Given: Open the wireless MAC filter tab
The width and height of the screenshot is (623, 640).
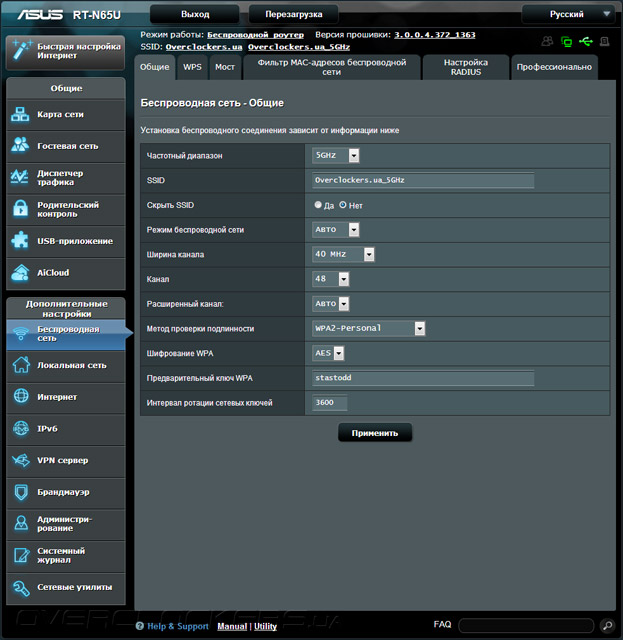Looking at the screenshot, I should click(x=332, y=67).
